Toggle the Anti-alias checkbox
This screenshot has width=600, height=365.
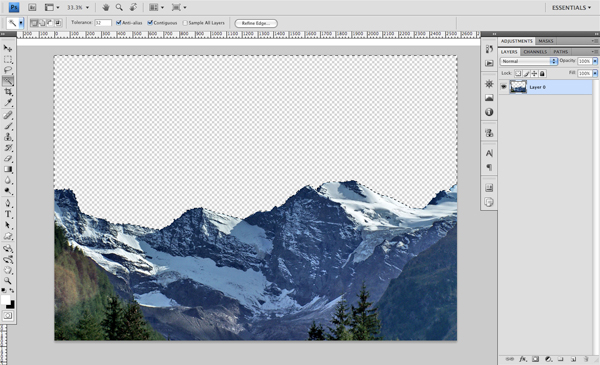click(119, 23)
